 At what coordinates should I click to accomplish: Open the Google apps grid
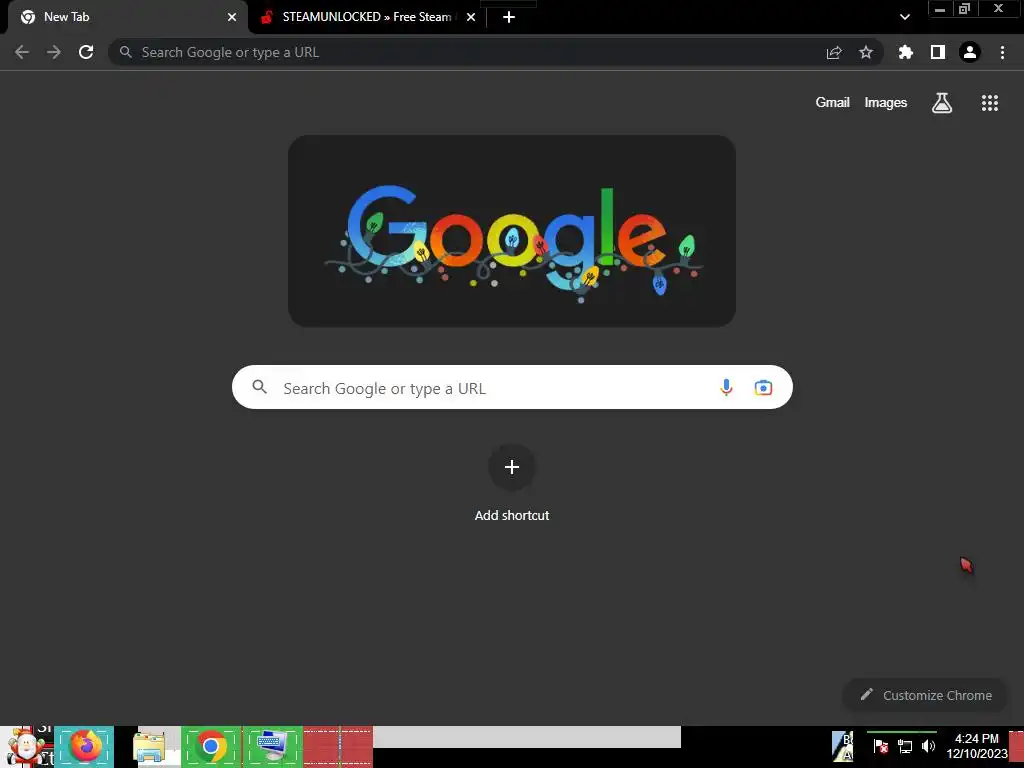pyautogui.click(x=990, y=103)
